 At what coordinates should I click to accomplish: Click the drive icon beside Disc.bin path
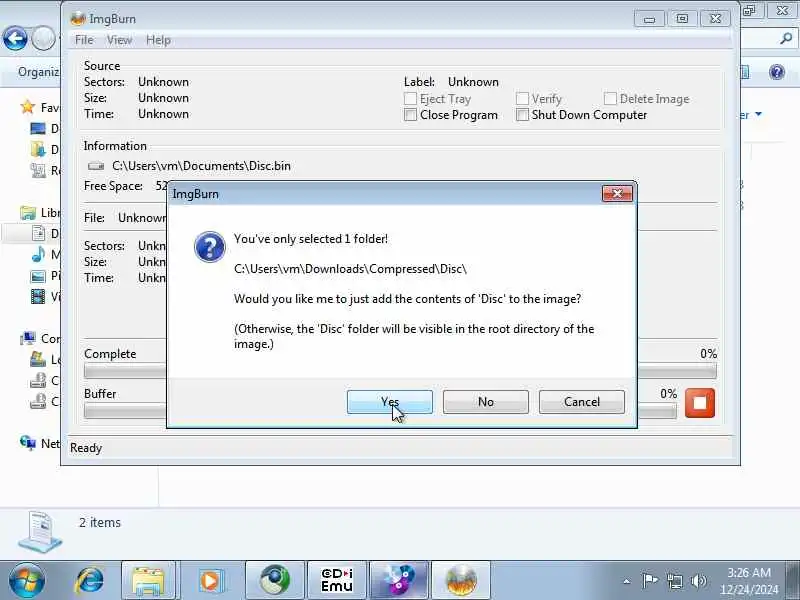coord(96,166)
